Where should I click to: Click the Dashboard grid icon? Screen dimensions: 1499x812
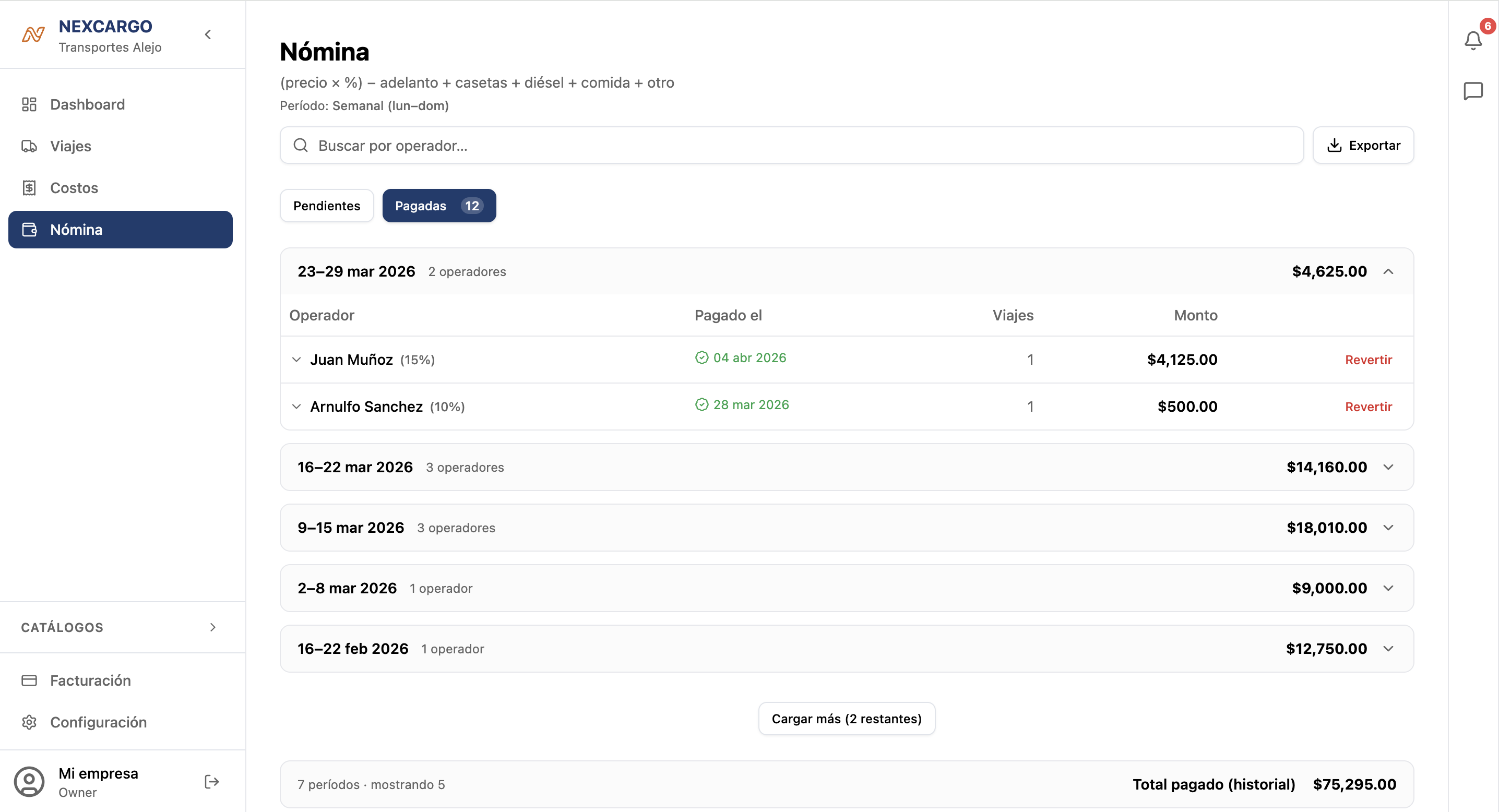pyautogui.click(x=29, y=105)
